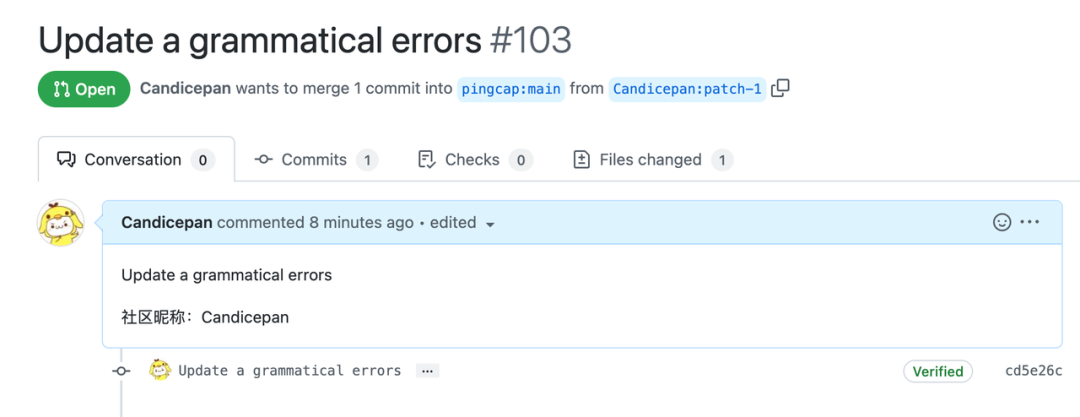1080x417 pixels.
Task: Open the Candicepan:patch-1 head branch link
Action: click(x=687, y=89)
